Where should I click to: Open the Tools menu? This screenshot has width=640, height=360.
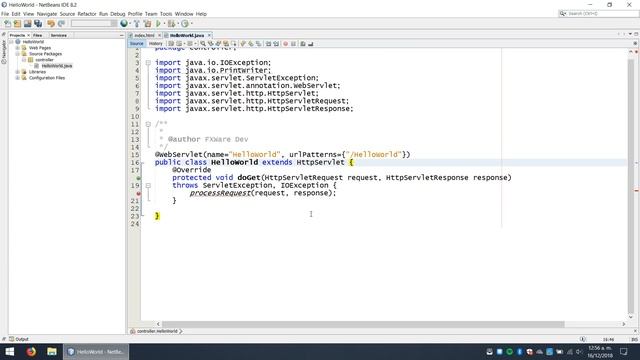pyautogui.click(x=166, y=14)
